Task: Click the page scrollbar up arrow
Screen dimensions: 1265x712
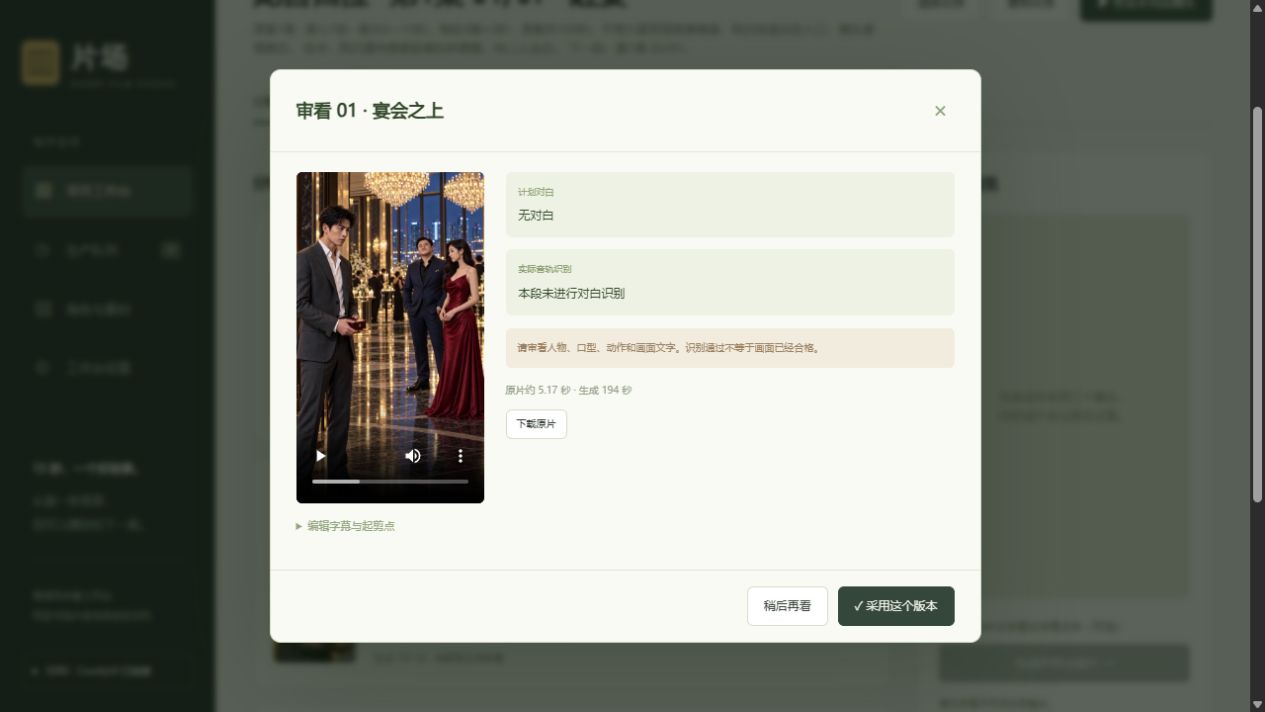Action: point(1257,7)
